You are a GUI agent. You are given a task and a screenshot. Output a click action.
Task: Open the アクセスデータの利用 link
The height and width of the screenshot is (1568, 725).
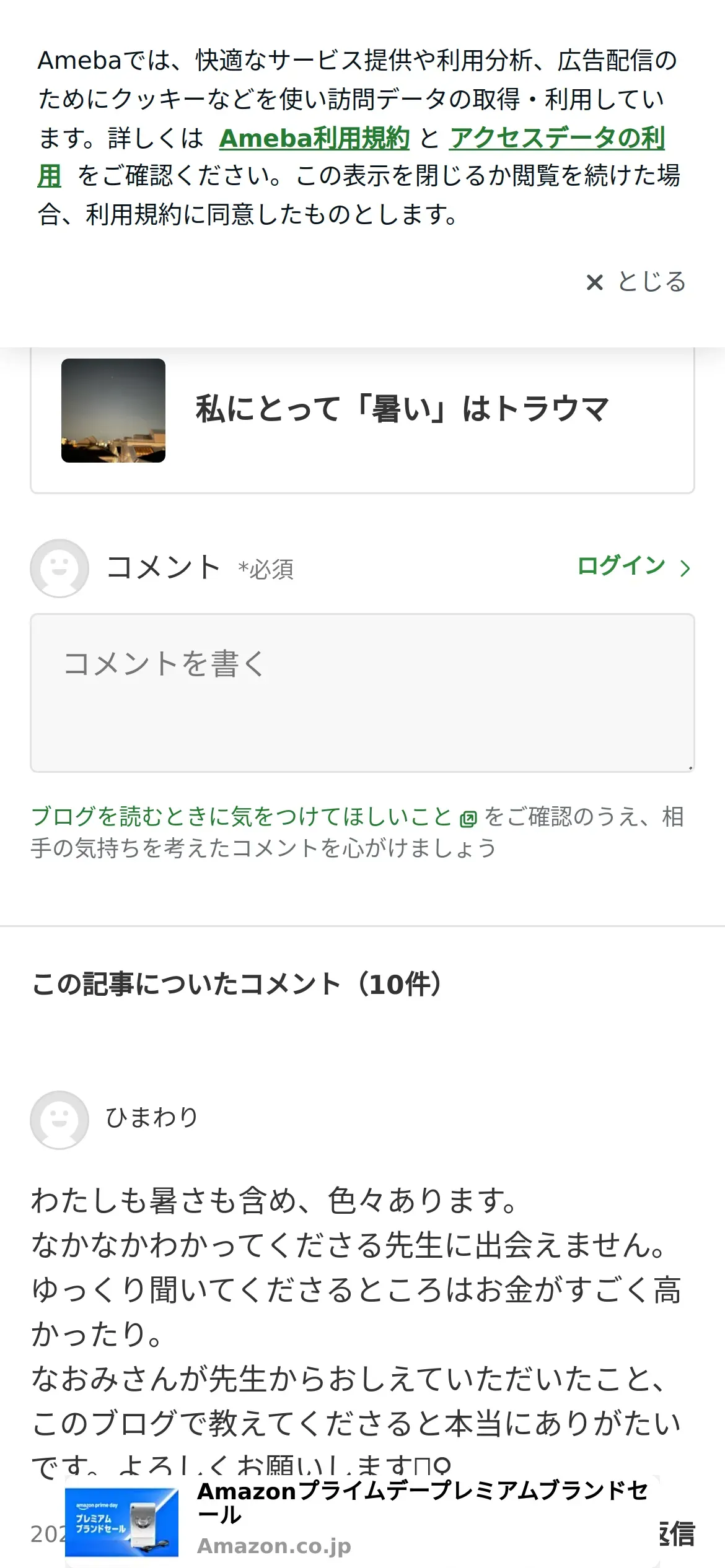(x=351, y=157)
